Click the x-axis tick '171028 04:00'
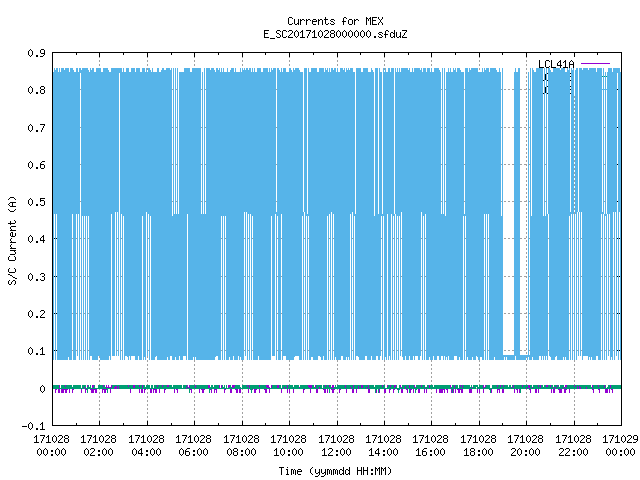640x480 pixels. coord(146,446)
